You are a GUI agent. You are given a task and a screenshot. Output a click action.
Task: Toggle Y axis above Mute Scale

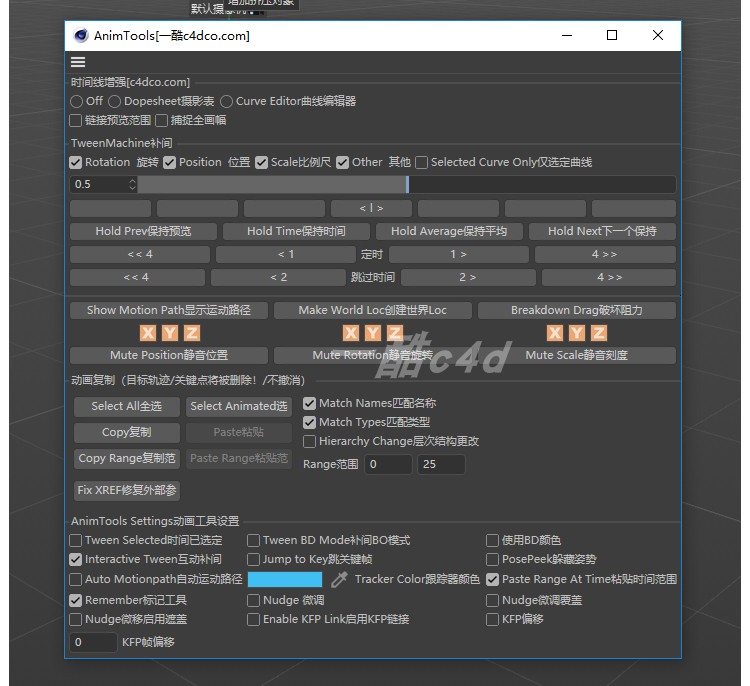pos(577,333)
